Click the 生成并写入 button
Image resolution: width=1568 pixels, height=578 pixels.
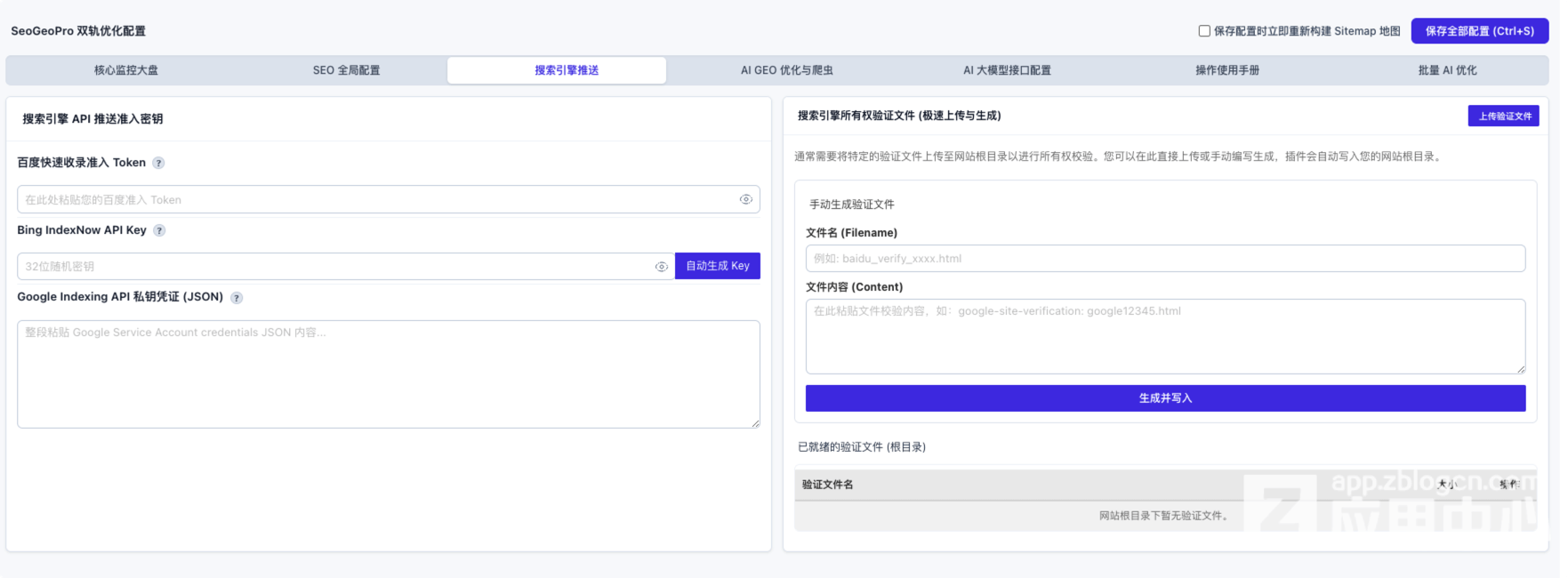click(1165, 398)
